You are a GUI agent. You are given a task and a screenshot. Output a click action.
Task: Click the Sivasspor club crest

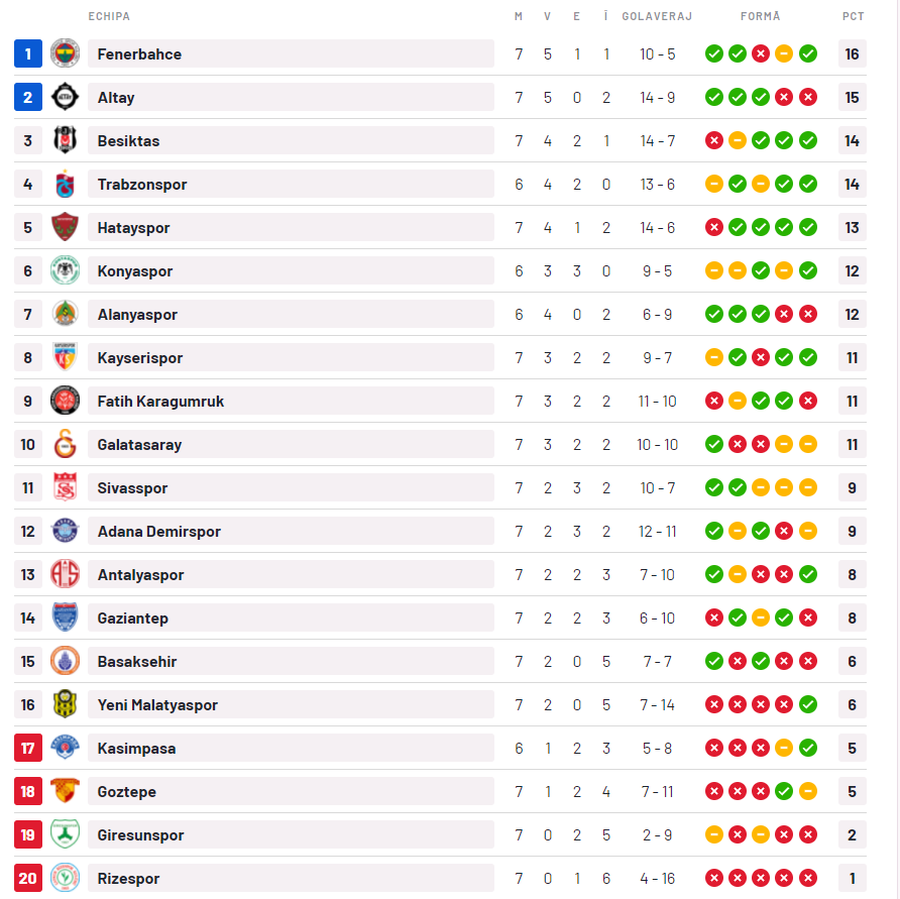(65, 487)
